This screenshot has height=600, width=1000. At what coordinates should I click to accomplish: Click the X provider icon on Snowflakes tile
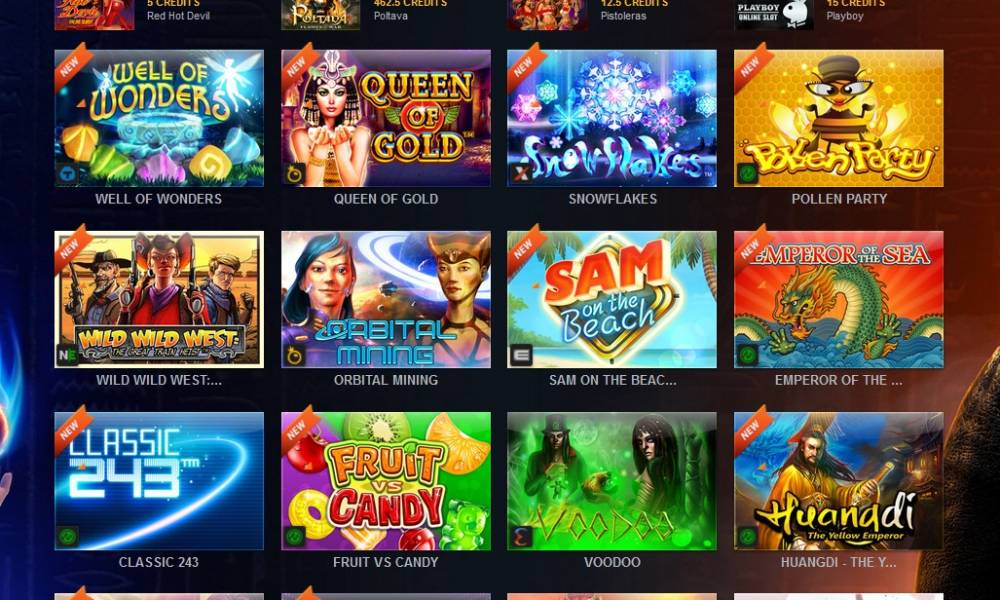coord(521,173)
